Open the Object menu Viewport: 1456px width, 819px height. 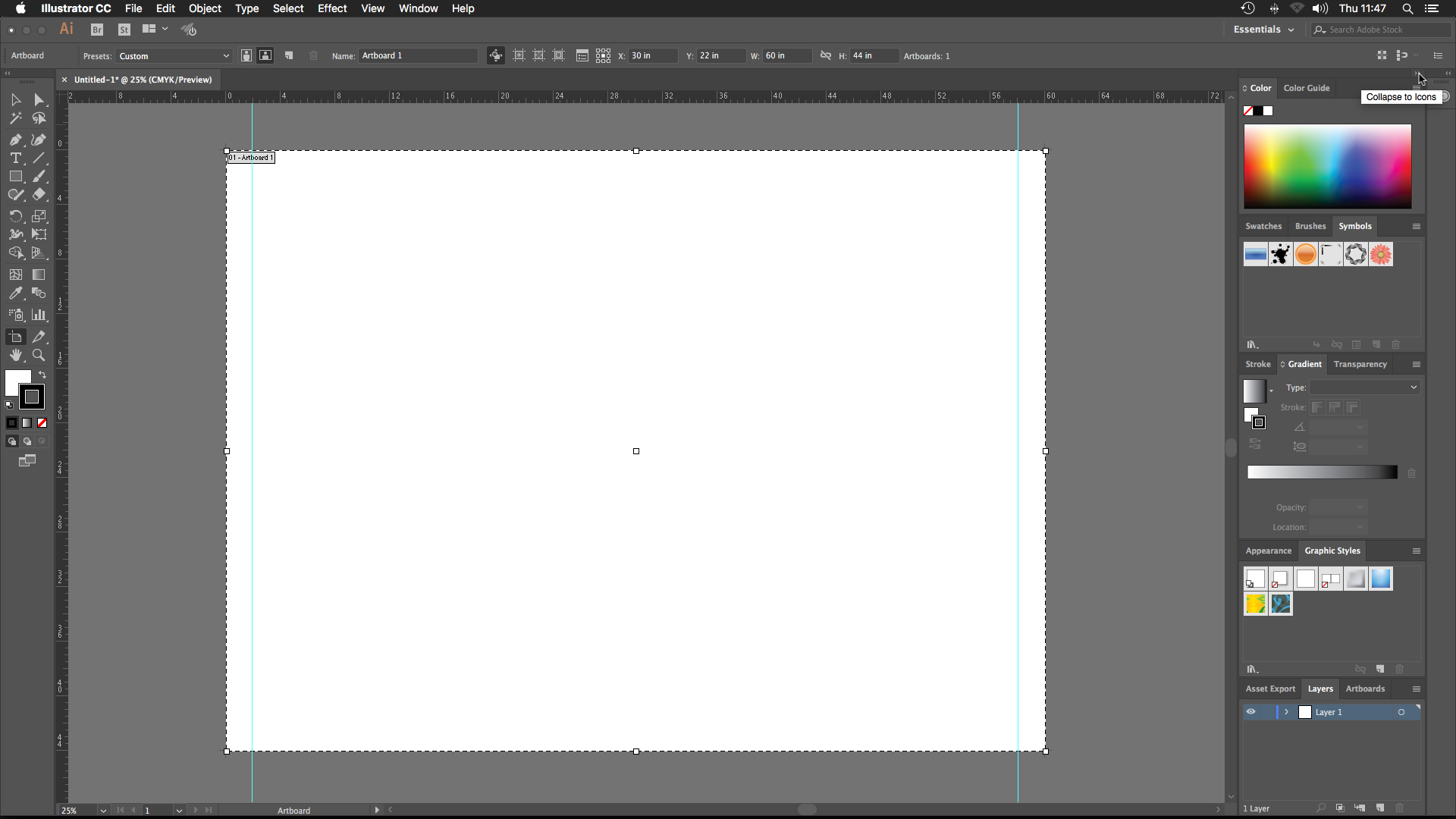point(205,8)
